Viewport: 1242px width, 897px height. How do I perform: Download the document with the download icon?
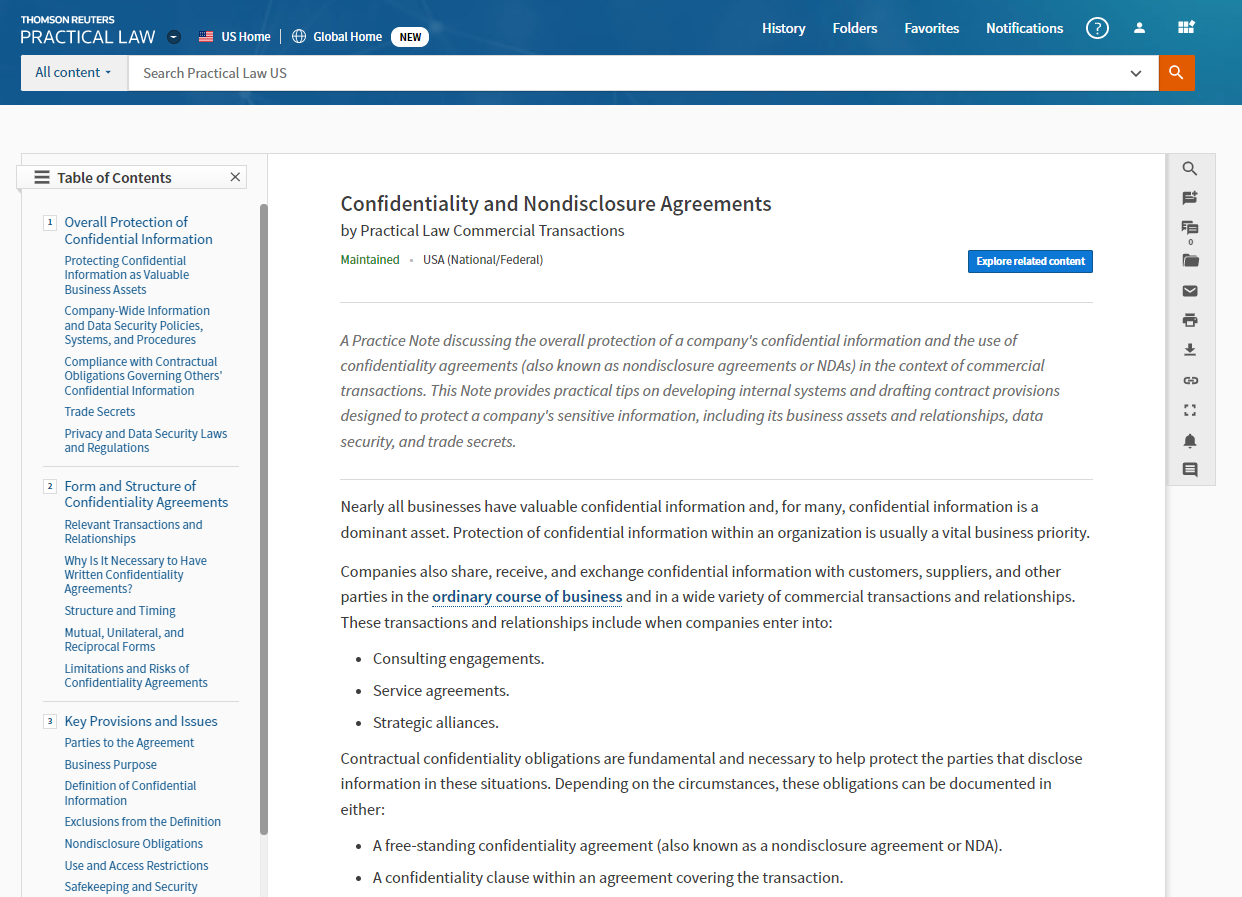[x=1190, y=350]
